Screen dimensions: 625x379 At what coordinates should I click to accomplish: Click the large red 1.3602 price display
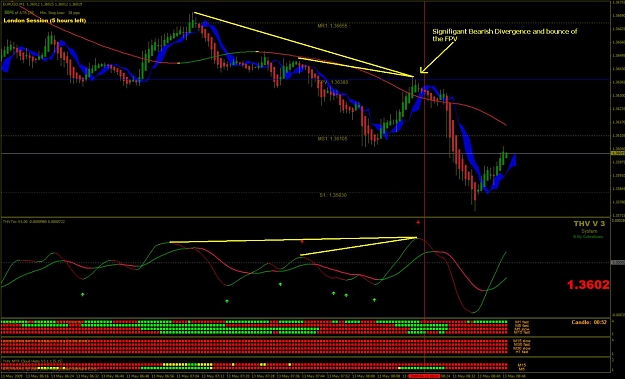coord(588,285)
